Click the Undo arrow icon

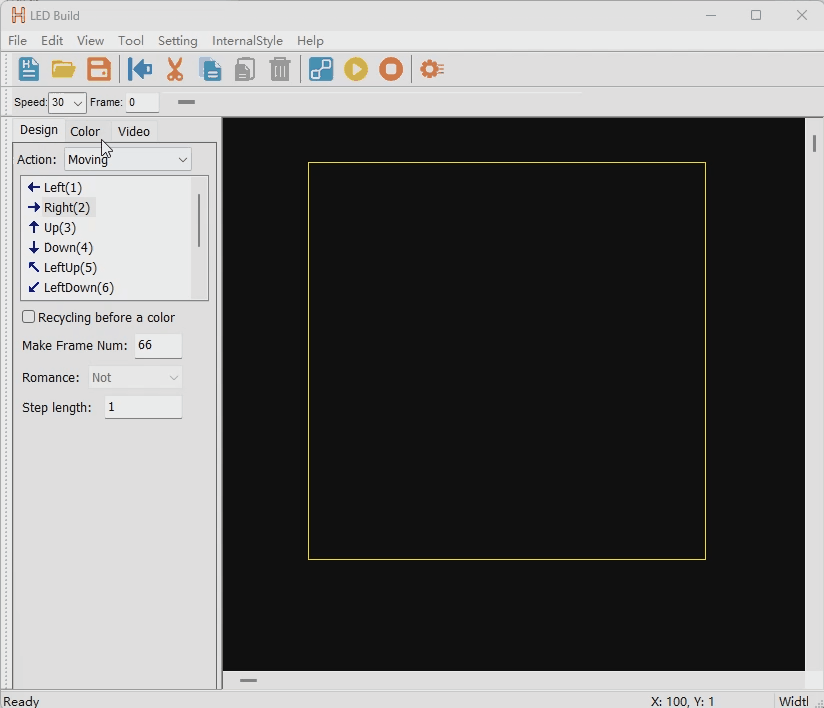point(139,69)
